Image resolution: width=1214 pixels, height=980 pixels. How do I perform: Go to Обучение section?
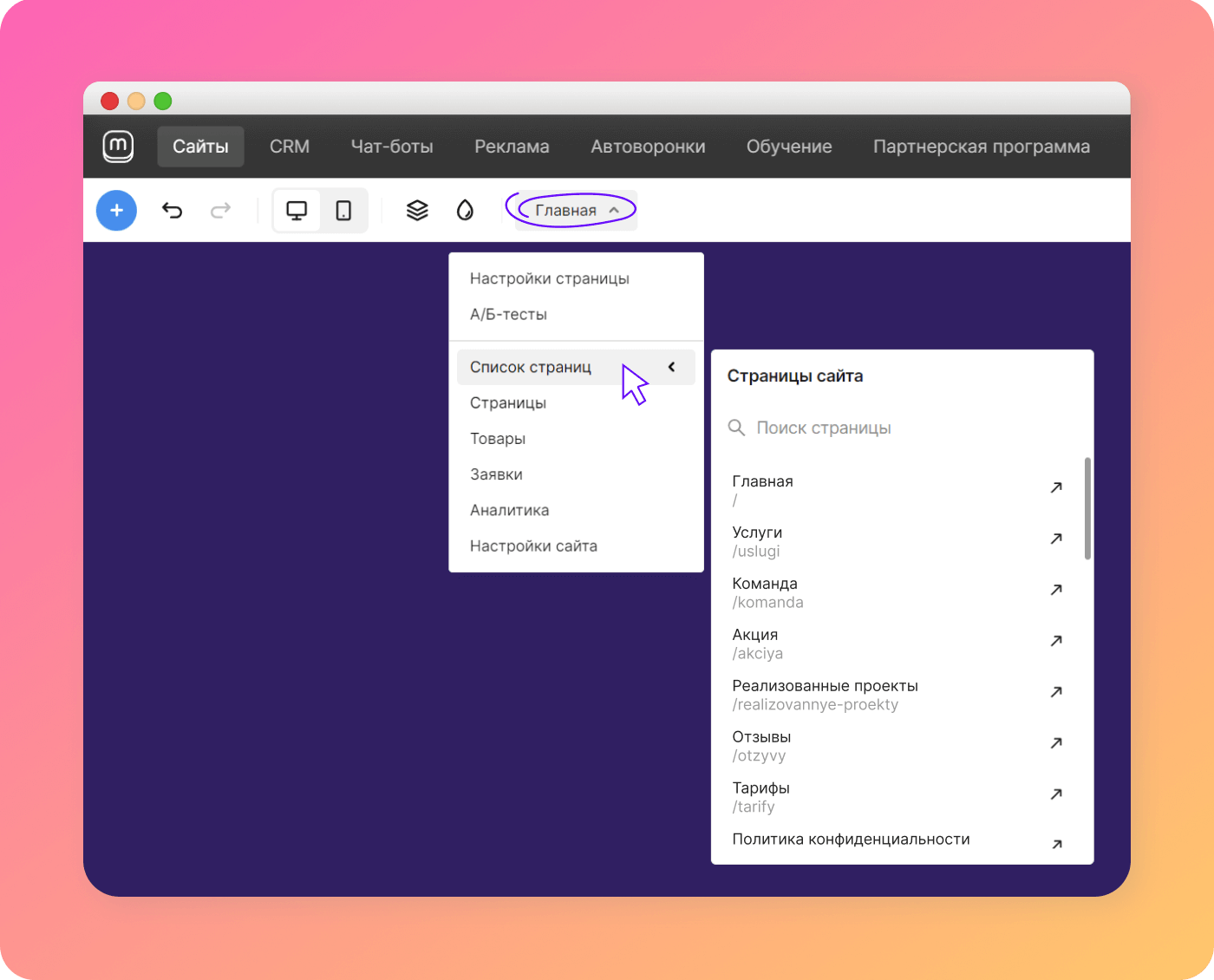coord(789,147)
